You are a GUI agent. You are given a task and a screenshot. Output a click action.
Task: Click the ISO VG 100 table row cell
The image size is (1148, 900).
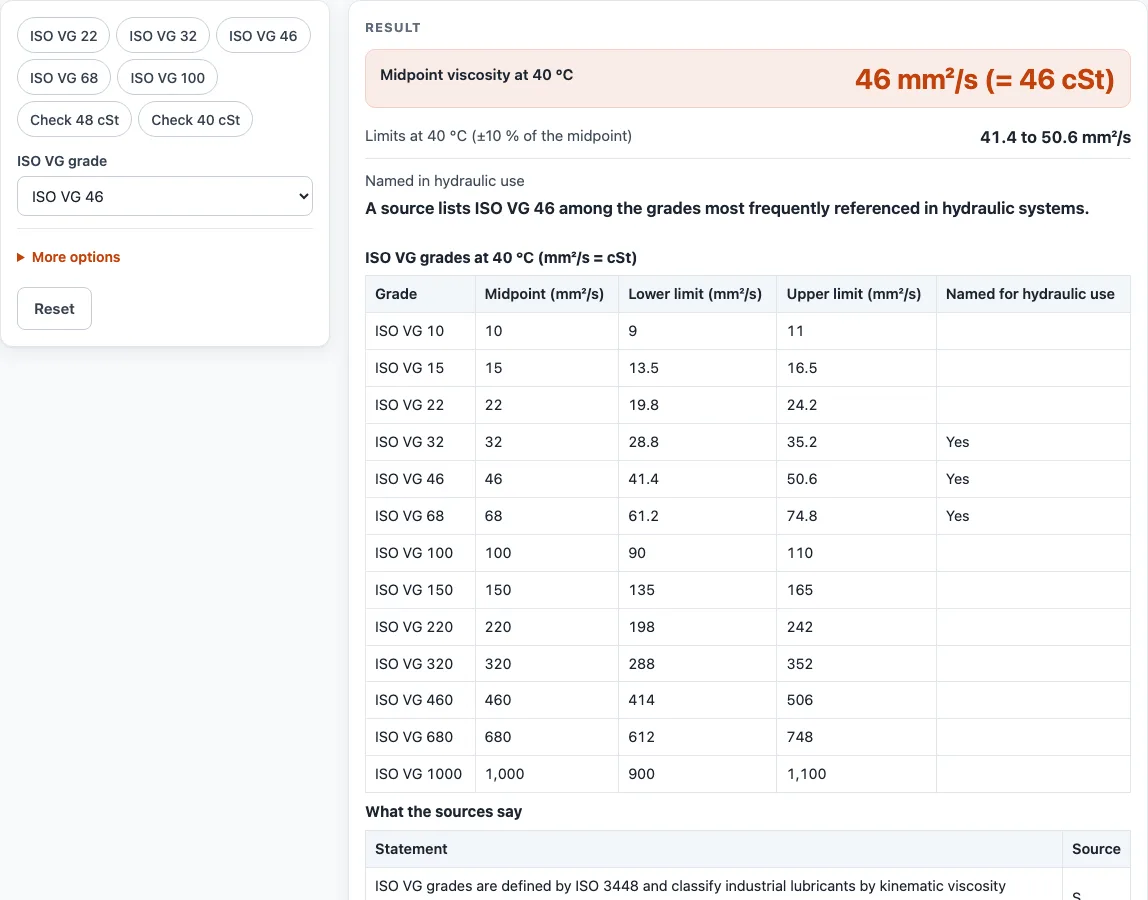420,553
